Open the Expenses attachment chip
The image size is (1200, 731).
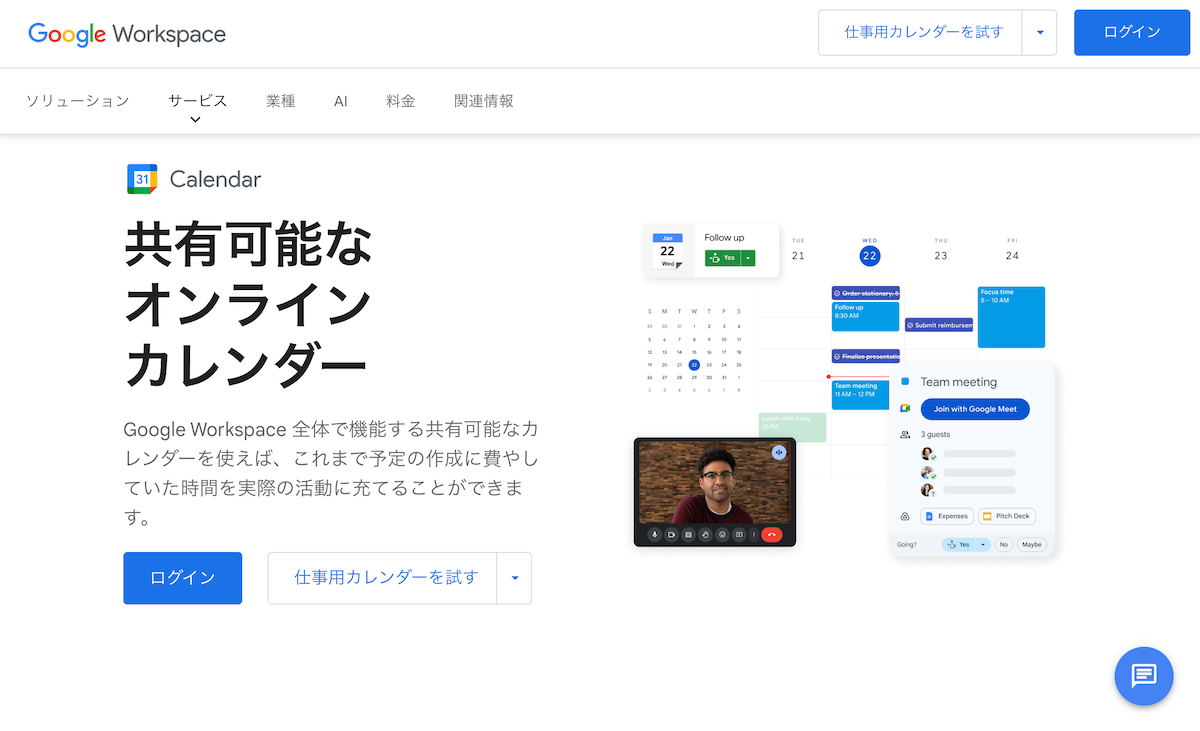946,517
